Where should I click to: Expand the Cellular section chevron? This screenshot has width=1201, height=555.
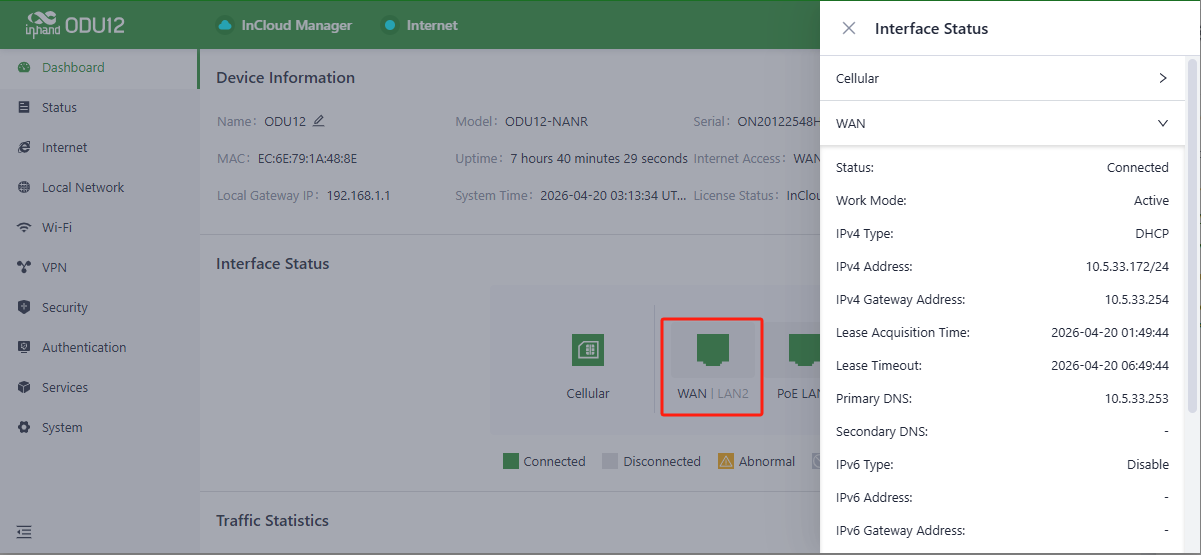[x=1162, y=78]
